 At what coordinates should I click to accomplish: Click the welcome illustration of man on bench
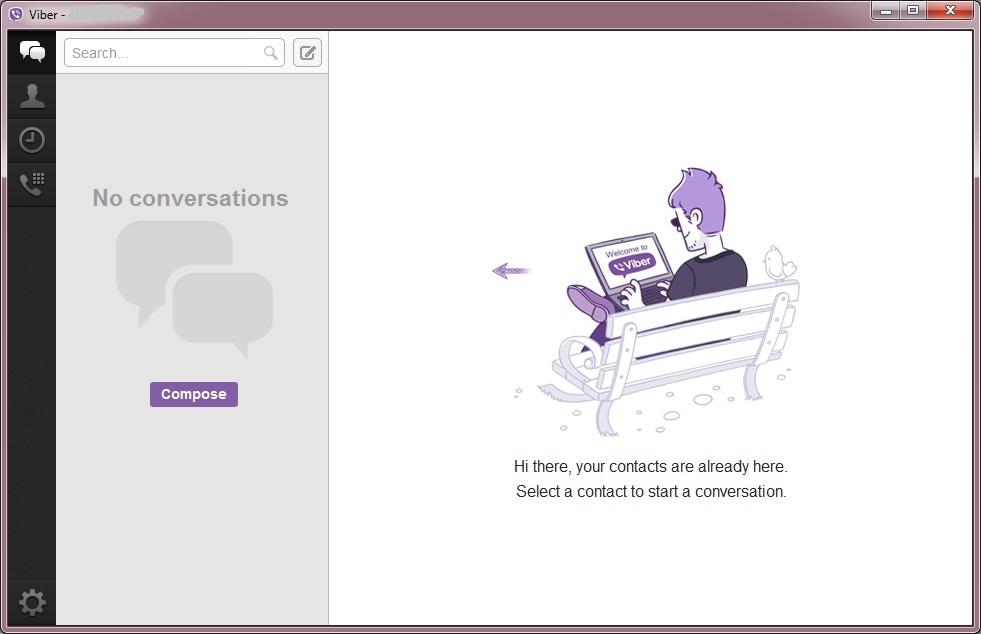point(656,300)
